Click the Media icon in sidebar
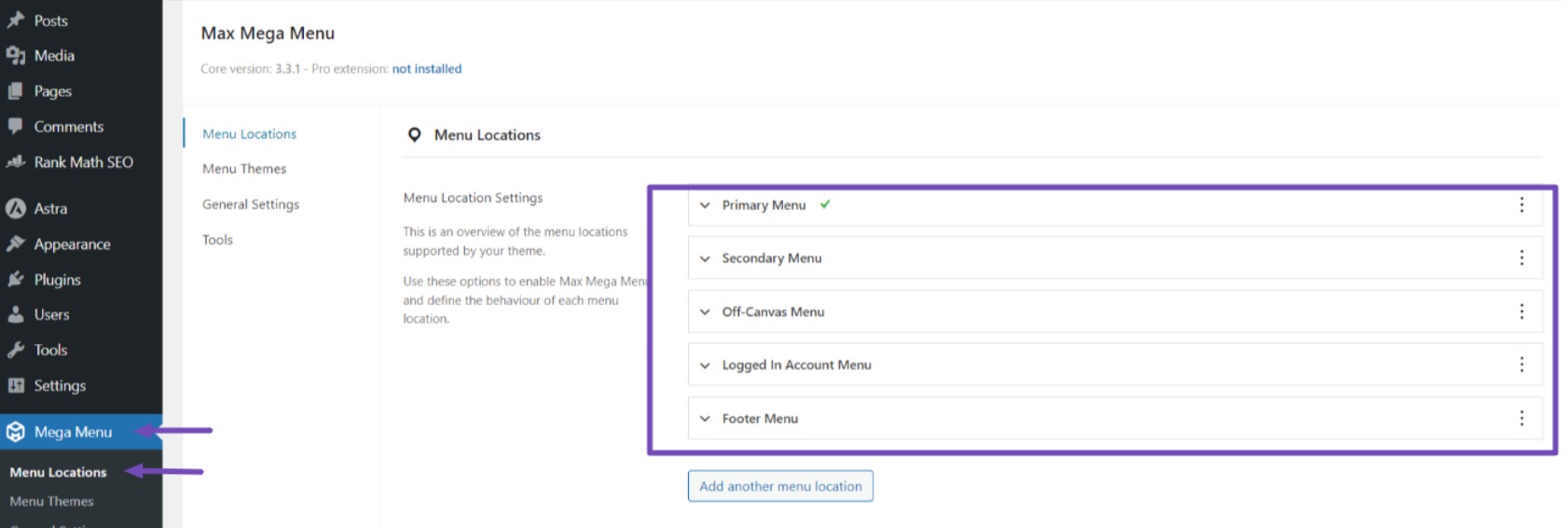The height and width of the screenshot is (528, 1568). pos(16,55)
